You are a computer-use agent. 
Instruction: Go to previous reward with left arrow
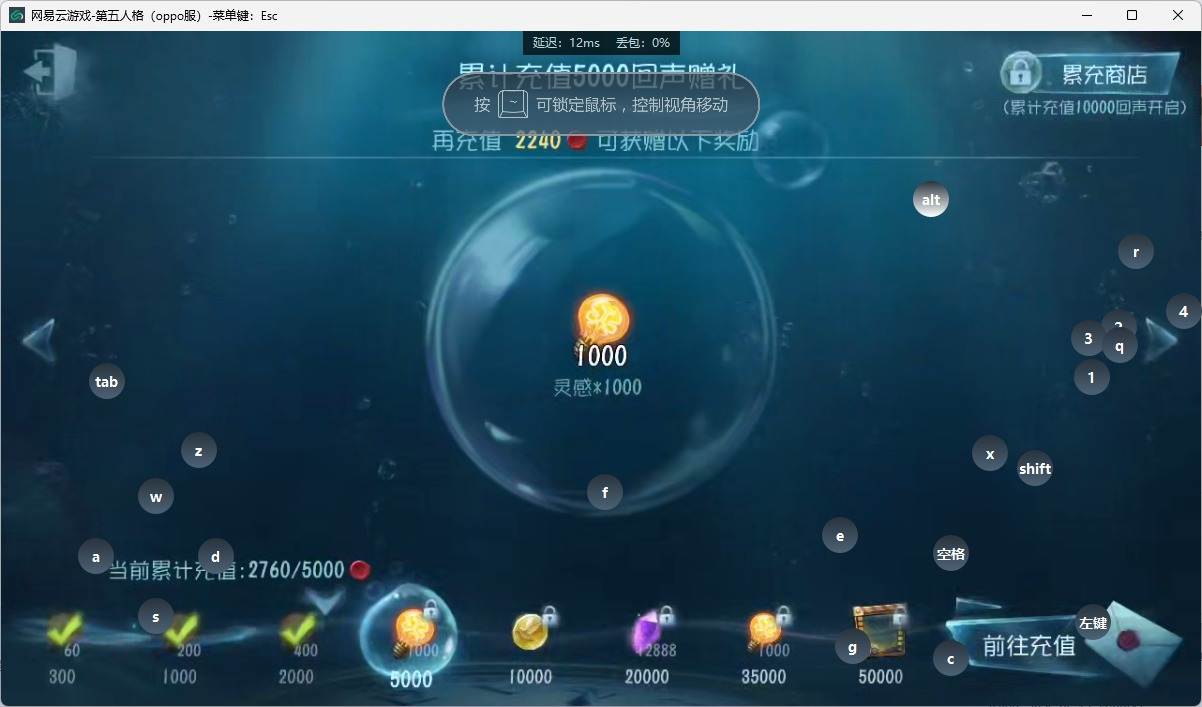pyautogui.click(x=39, y=340)
